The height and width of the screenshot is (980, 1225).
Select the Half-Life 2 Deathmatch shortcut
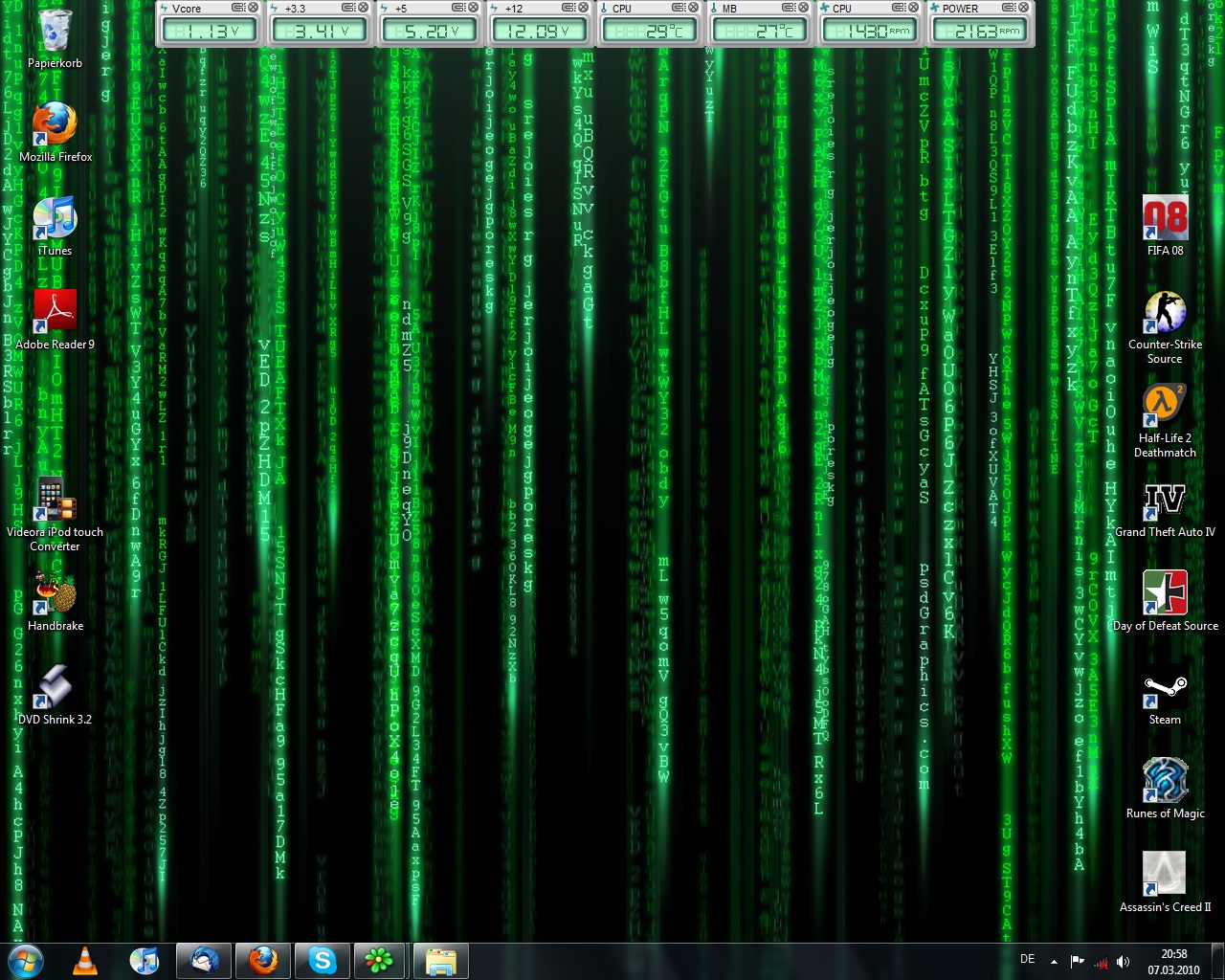pyautogui.click(x=1165, y=420)
